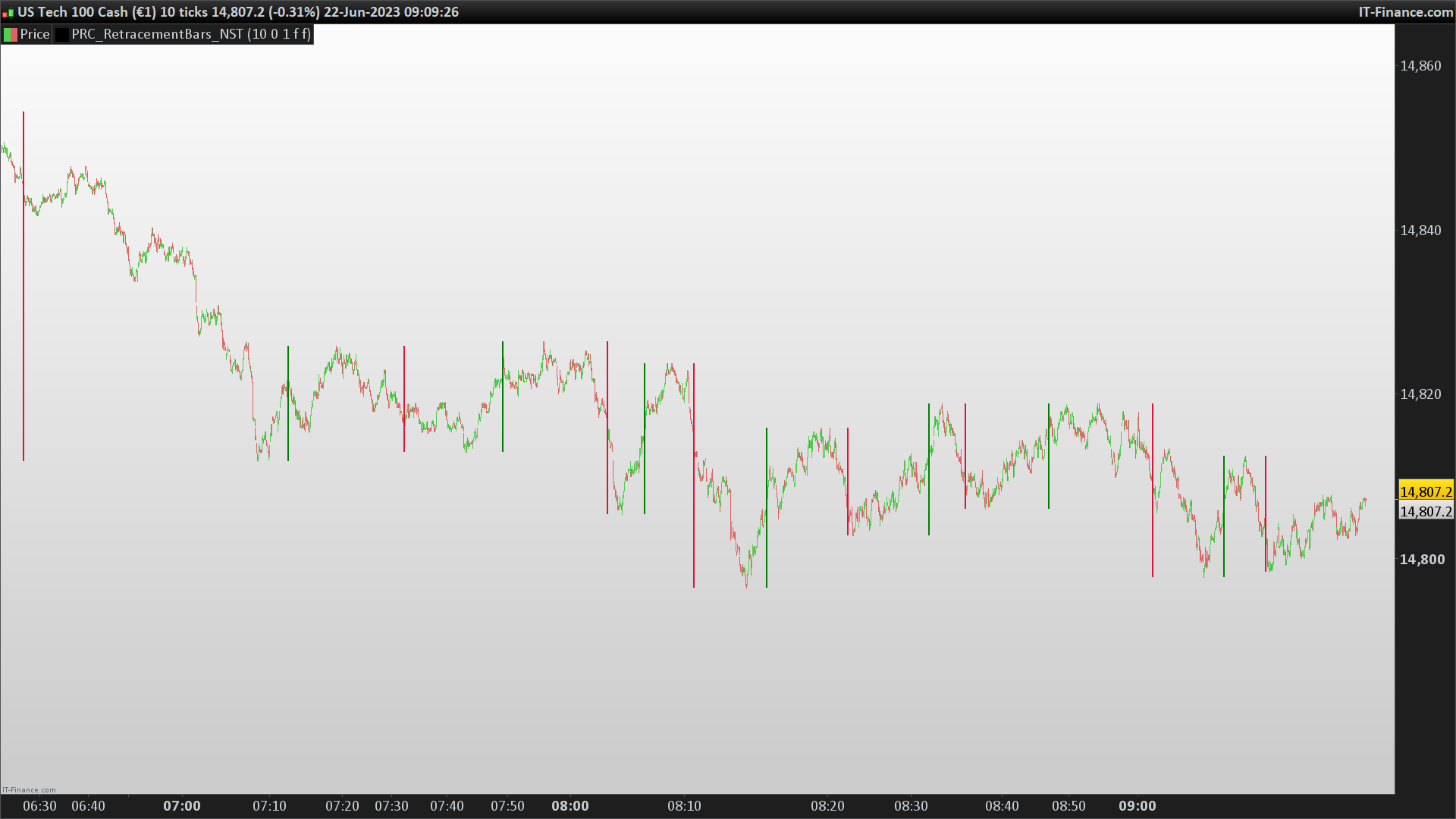The width and height of the screenshot is (1456, 819).
Task: Click the IT-Finance.com link at top right
Action: pyautogui.click(x=1405, y=12)
